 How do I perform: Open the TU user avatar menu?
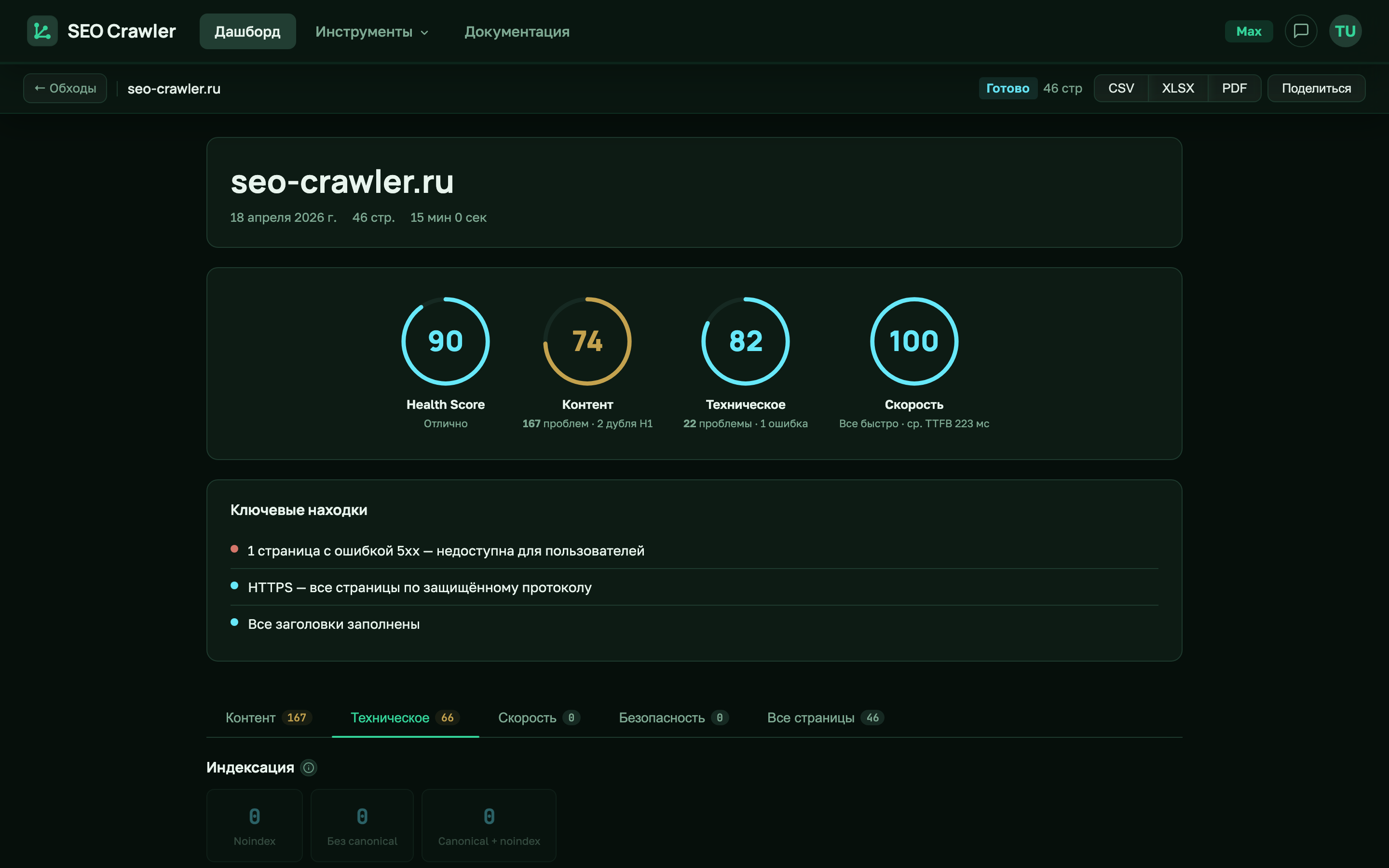pos(1345,31)
